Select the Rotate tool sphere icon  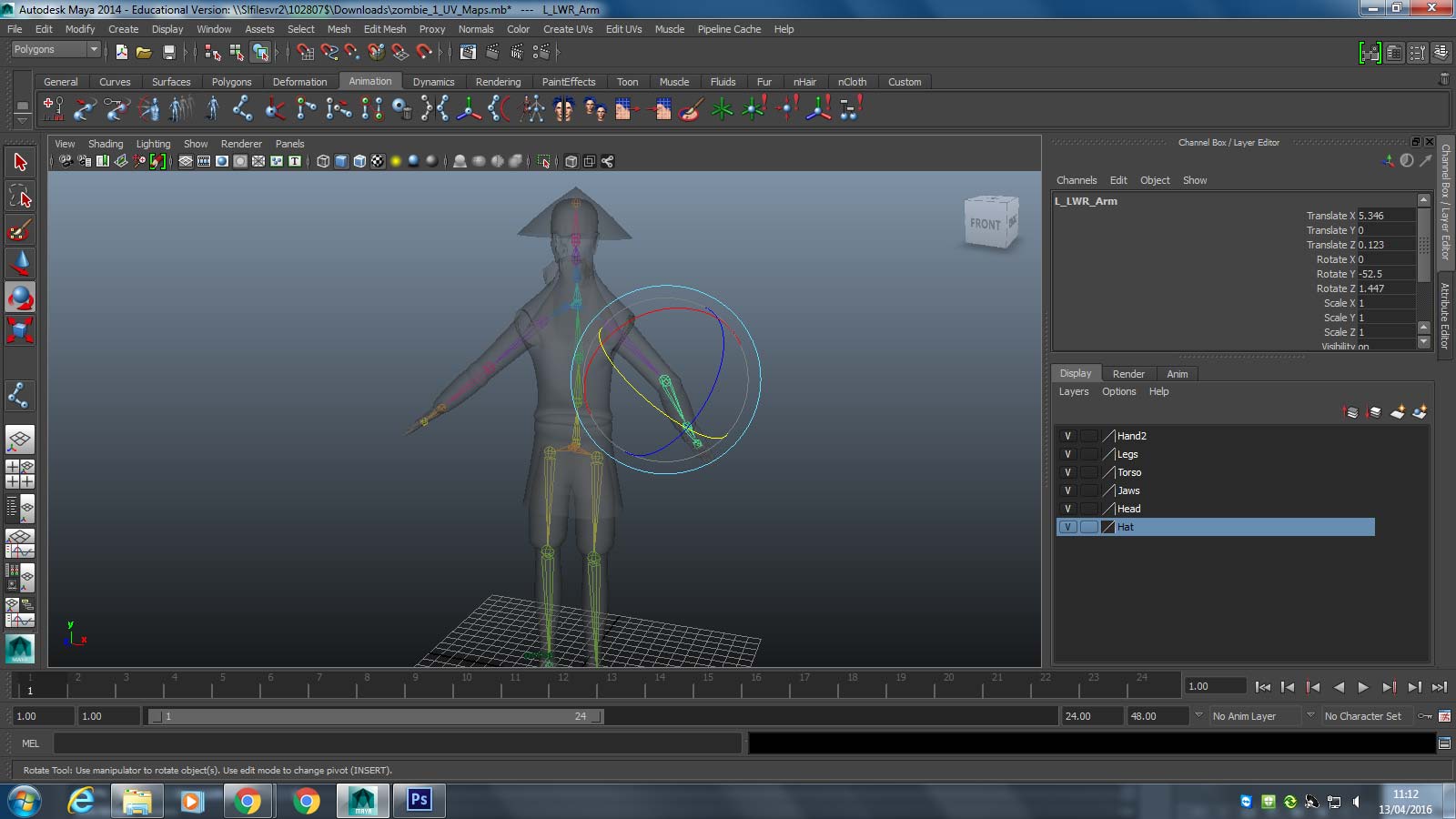20,297
